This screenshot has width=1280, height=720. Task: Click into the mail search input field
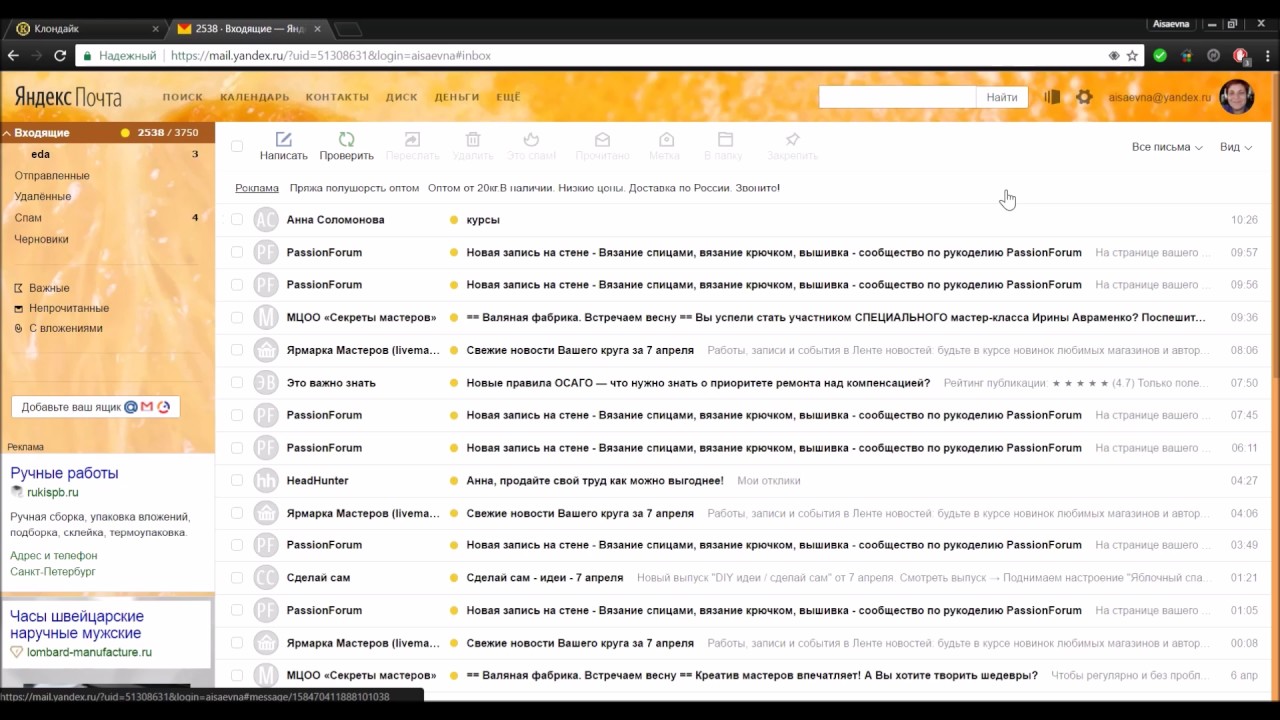896,97
